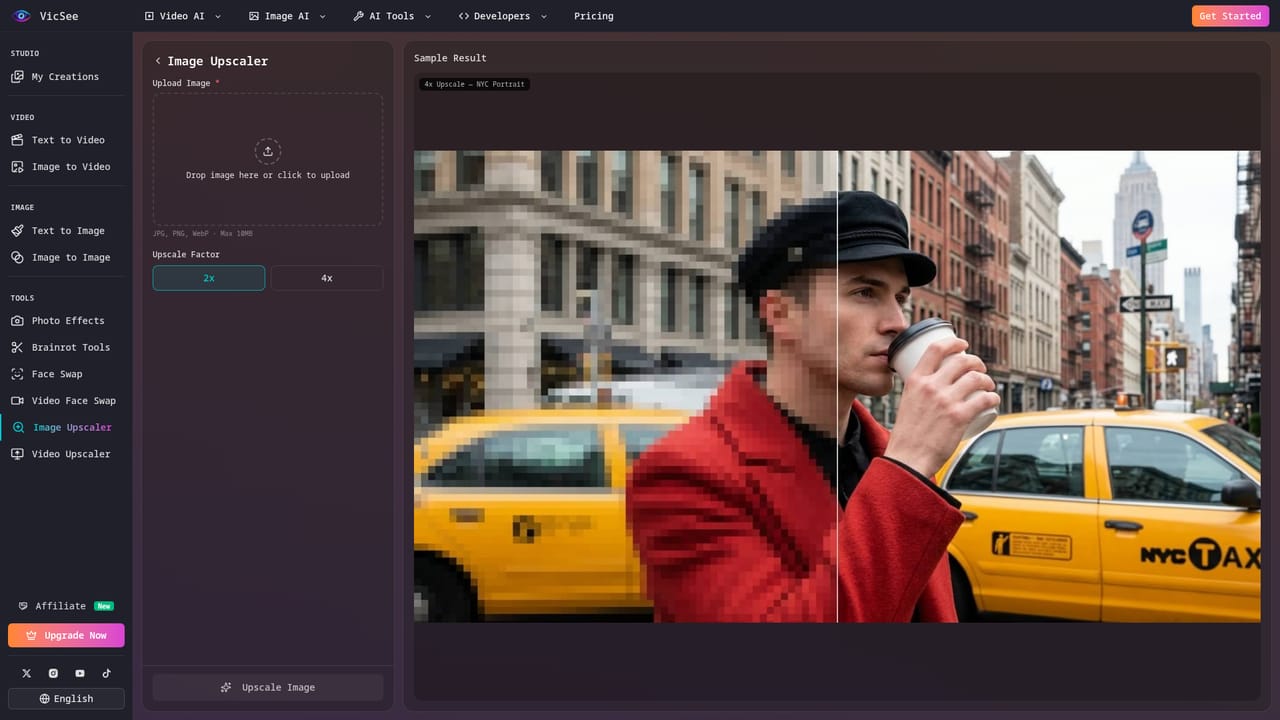Select the 4x upscale factor
Screen dimensions: 1280x720
327,278
